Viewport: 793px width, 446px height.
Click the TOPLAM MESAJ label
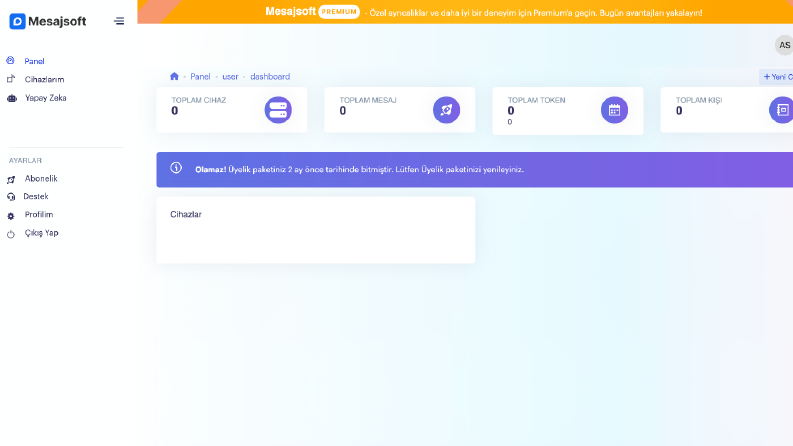(x=368, y=100)
